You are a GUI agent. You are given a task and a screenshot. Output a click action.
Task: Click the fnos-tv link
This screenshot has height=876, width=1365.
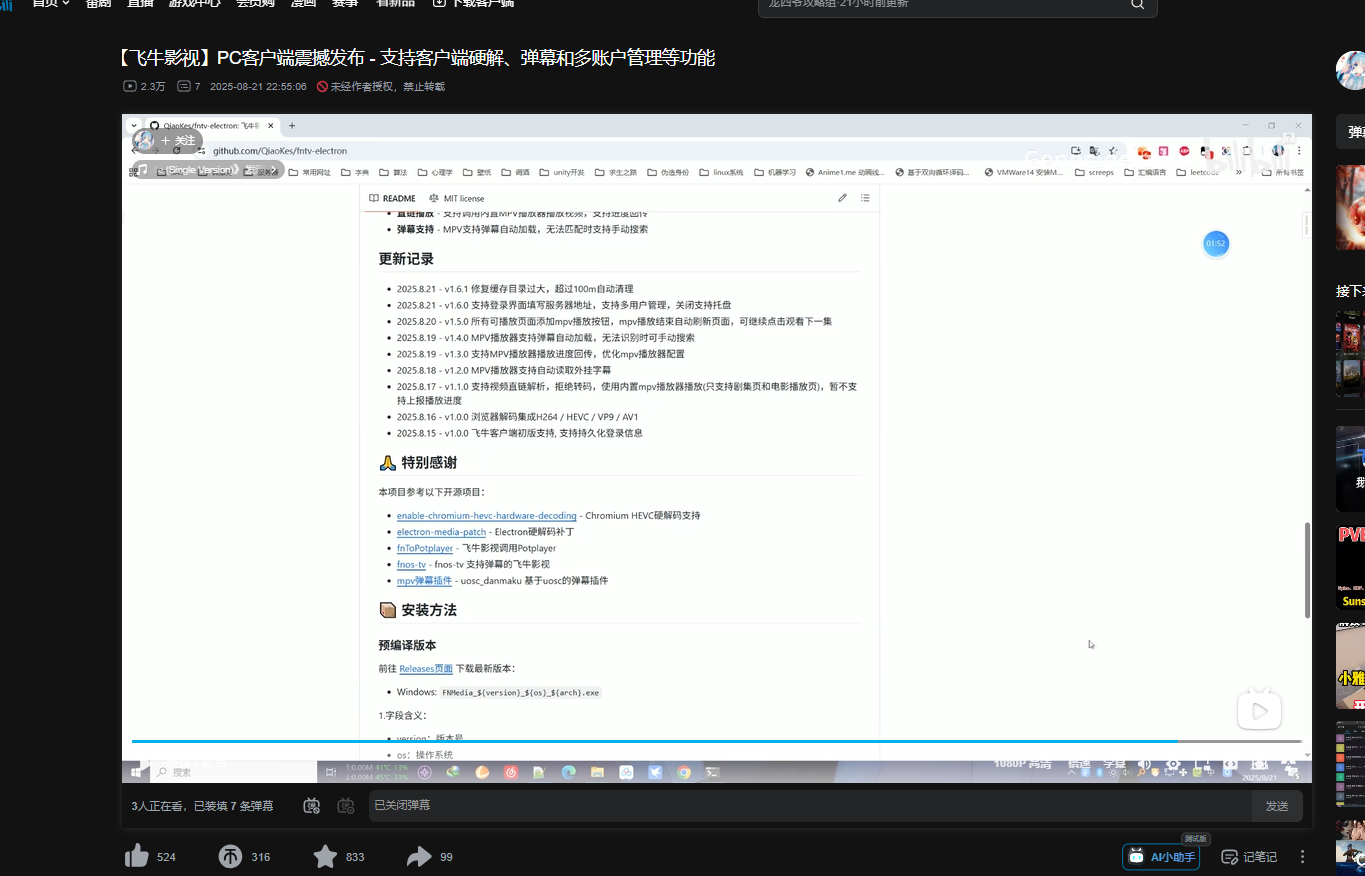(411, 564)
